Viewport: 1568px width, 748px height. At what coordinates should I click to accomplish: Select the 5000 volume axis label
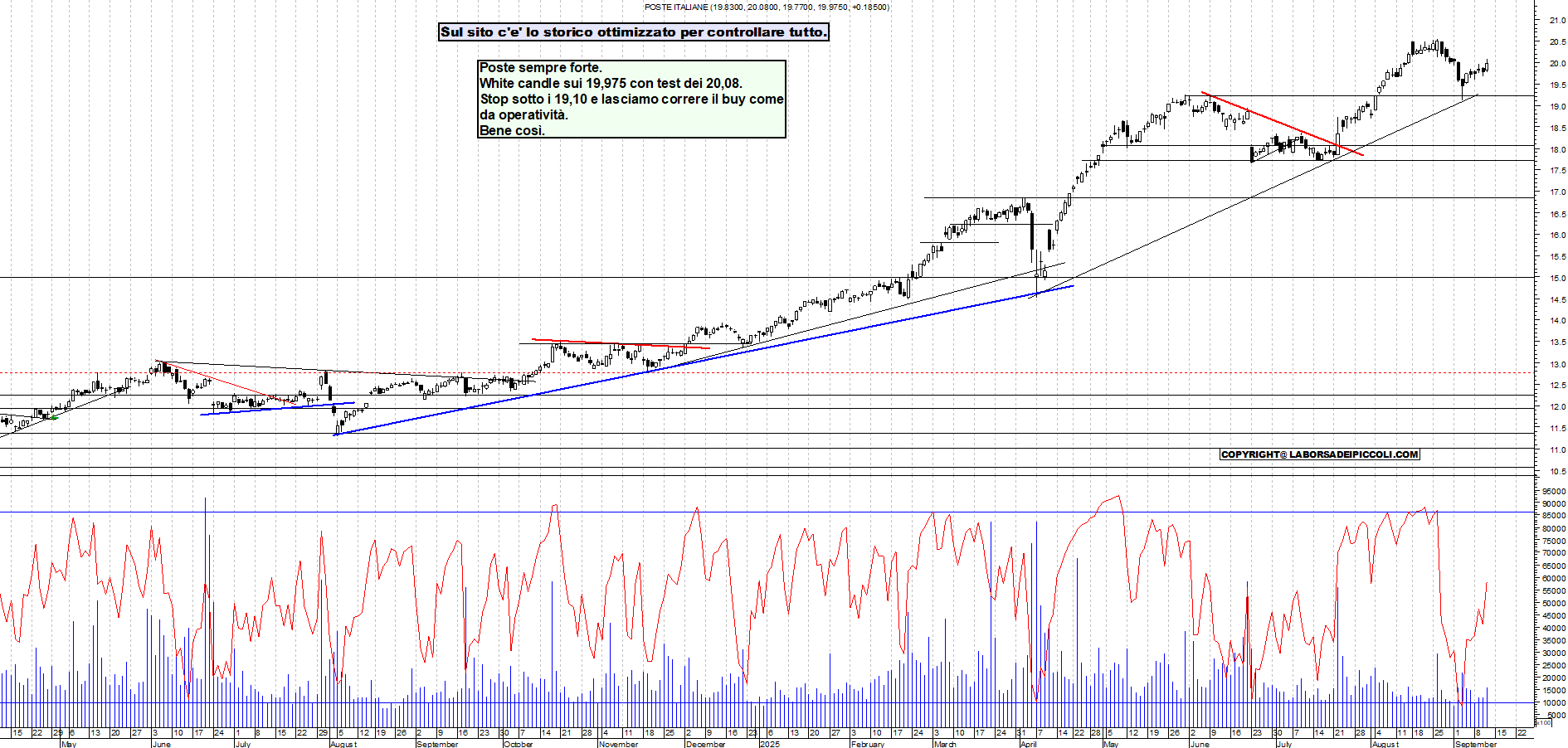coord(1556,716)
